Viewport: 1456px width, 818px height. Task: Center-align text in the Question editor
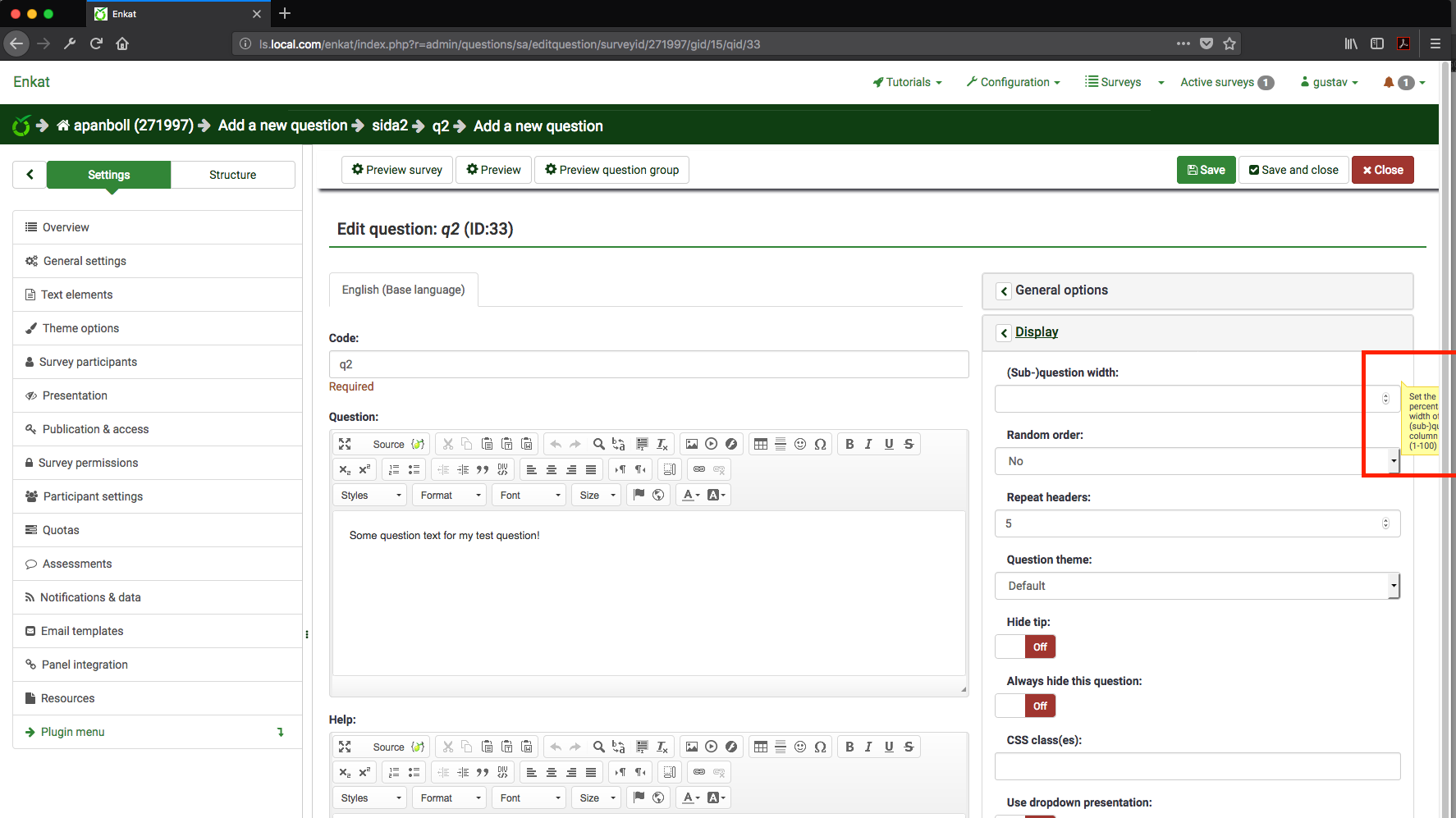[552, 469]
